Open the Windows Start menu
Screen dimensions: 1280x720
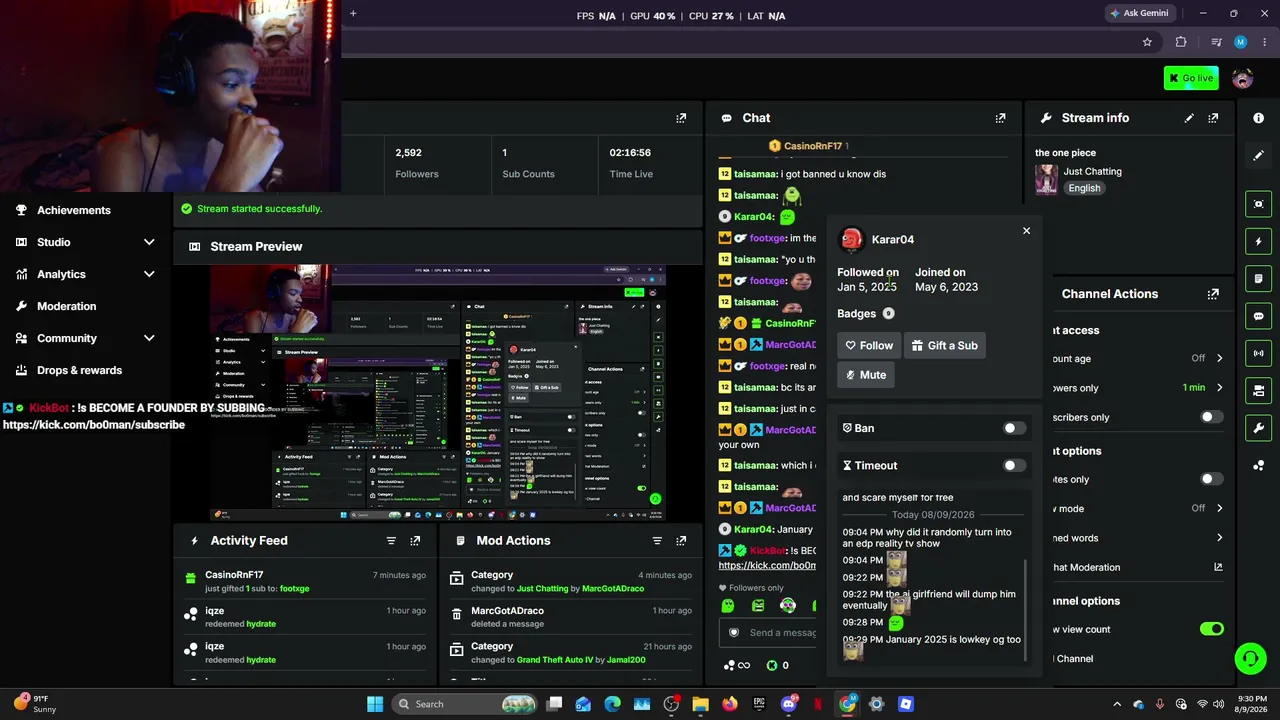pos(375,704)
